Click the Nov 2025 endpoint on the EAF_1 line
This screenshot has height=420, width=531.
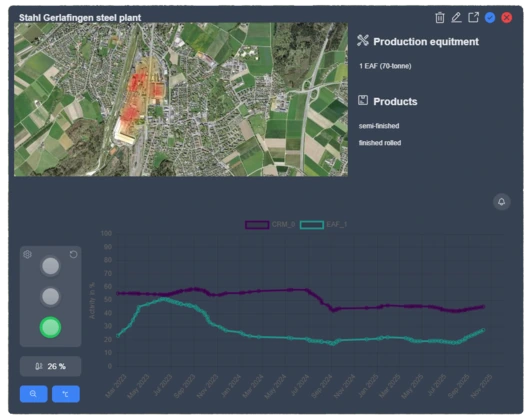tap(483, 330)
